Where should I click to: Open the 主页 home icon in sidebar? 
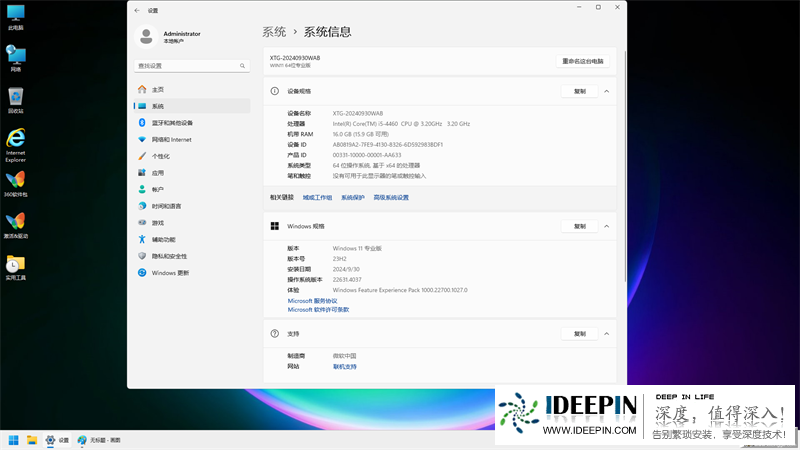pos(142,89)
